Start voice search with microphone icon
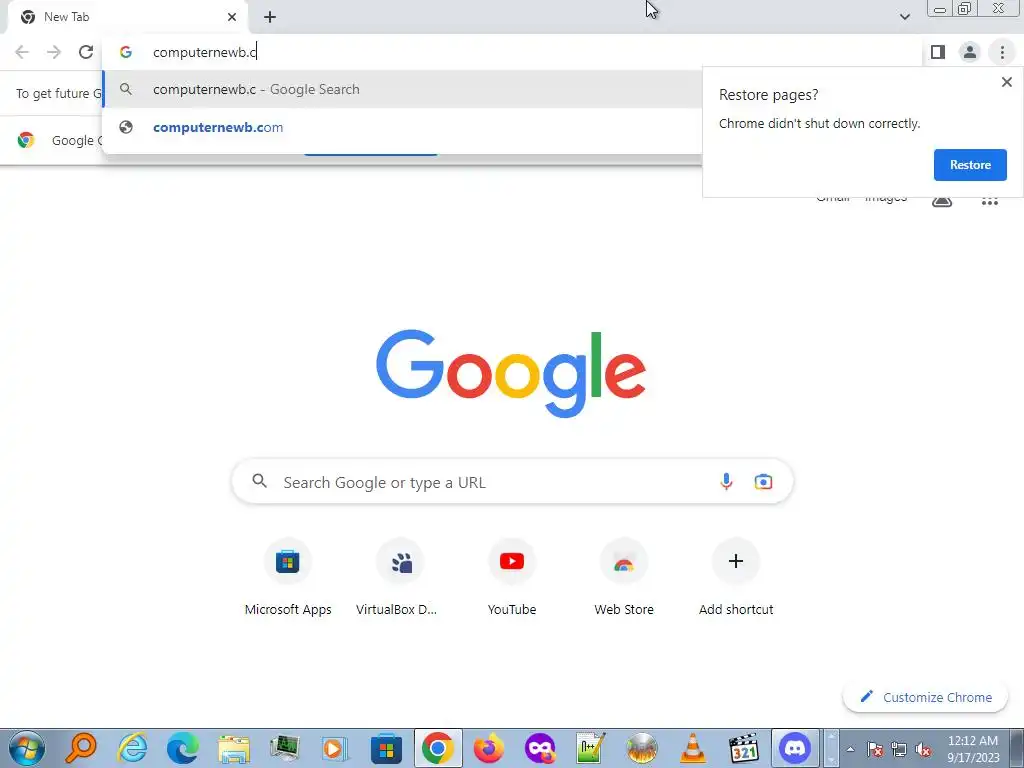 [x=726, y=482]
